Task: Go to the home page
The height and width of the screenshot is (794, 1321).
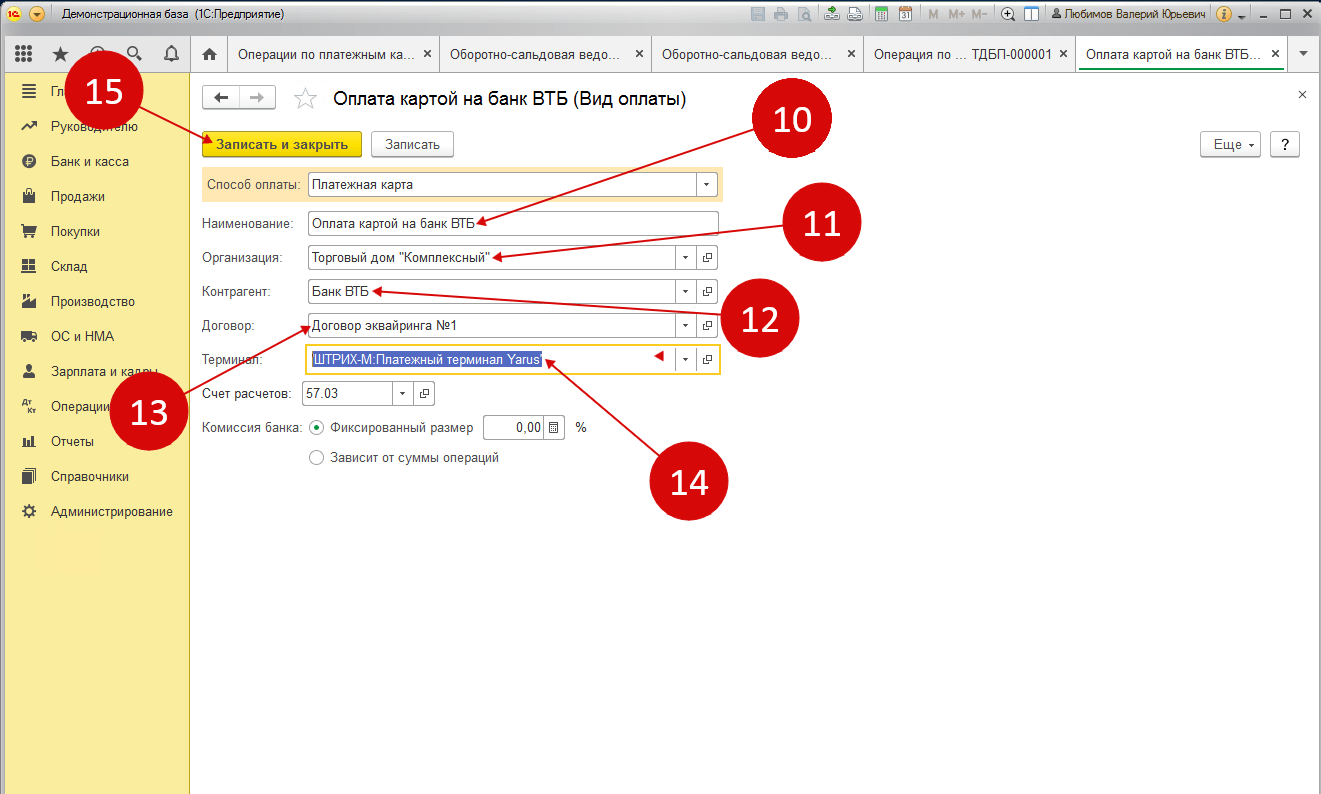Action: (209, 54)
